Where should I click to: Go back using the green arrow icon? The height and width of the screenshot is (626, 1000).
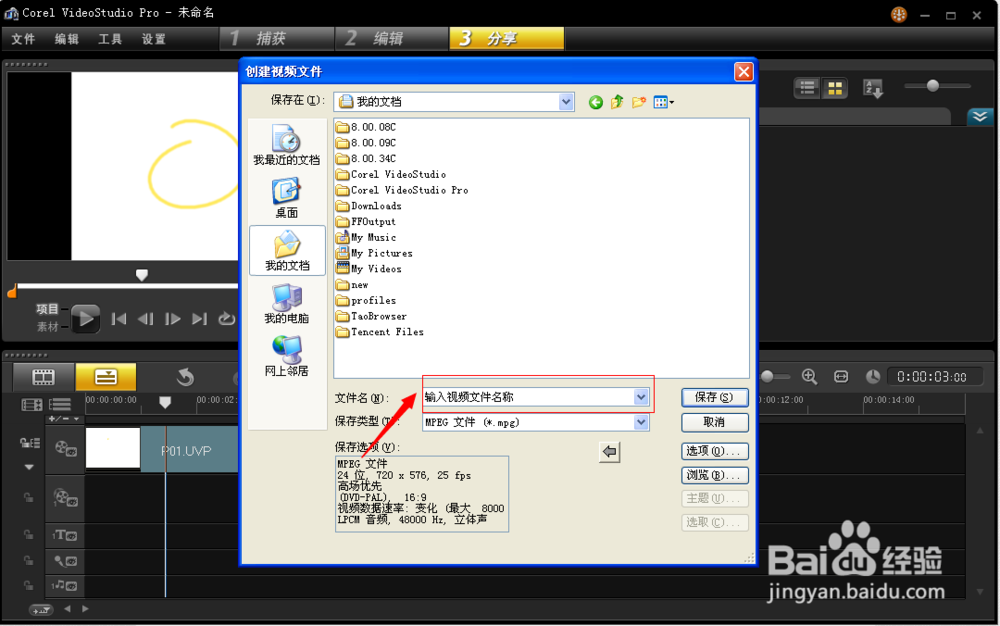pos(596,102)
